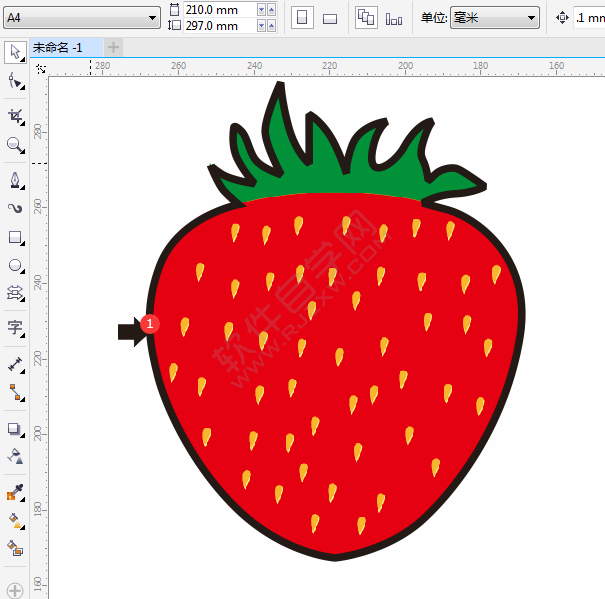Click the quick customize plus button in toolbox

pyautogui.click(x=15, y=590)
